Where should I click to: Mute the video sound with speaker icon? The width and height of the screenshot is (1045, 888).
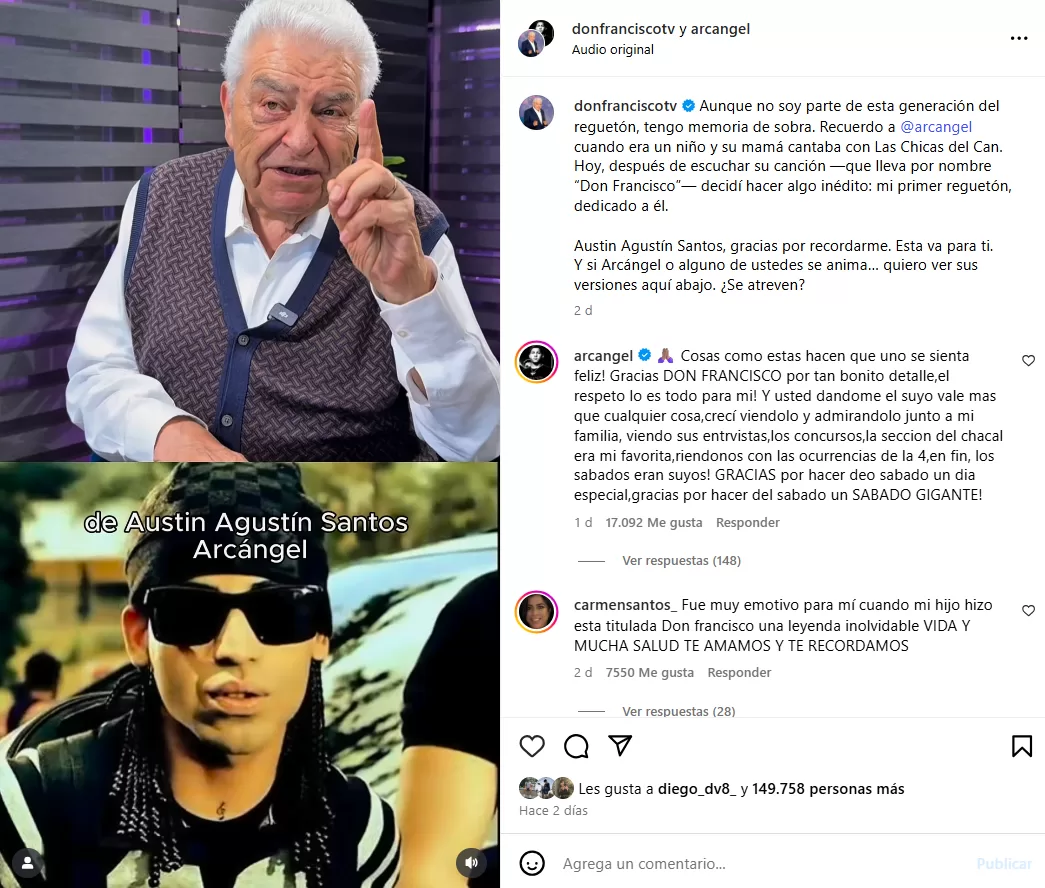point(471,863)
